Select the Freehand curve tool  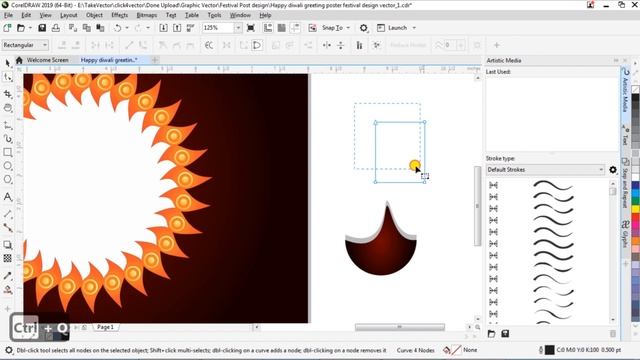click(7, 125)
